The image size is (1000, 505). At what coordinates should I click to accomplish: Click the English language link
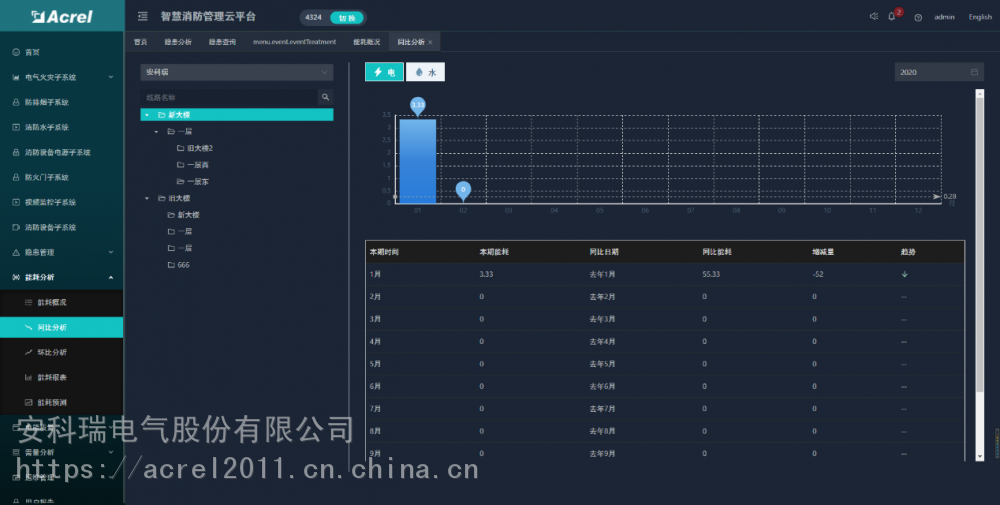[979, 17]
